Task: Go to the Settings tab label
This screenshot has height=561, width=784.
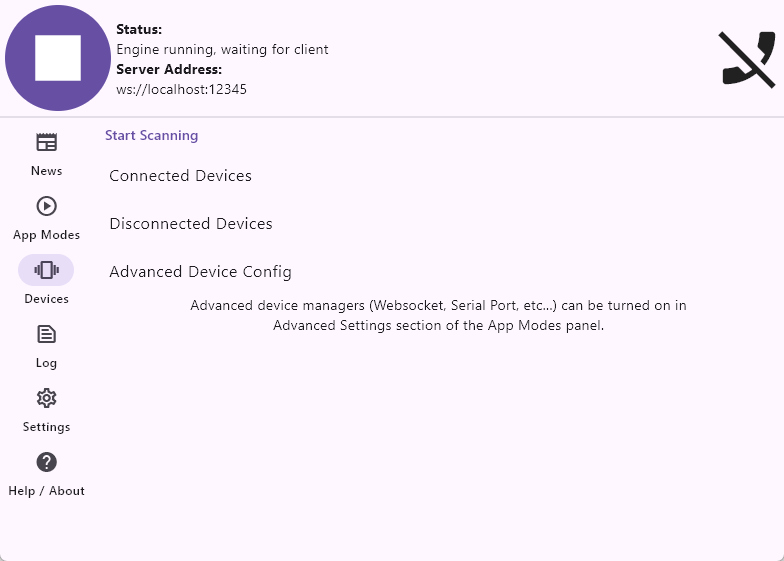Action: coord(46,427)
